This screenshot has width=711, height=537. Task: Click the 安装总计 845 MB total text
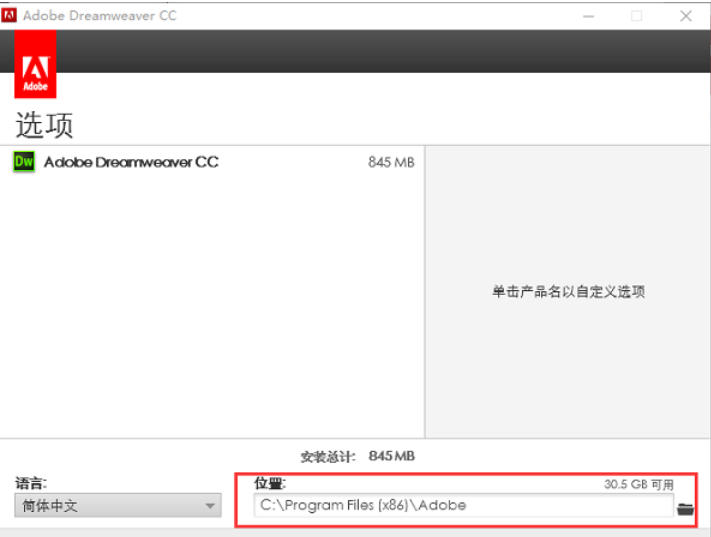coord(357,456)
